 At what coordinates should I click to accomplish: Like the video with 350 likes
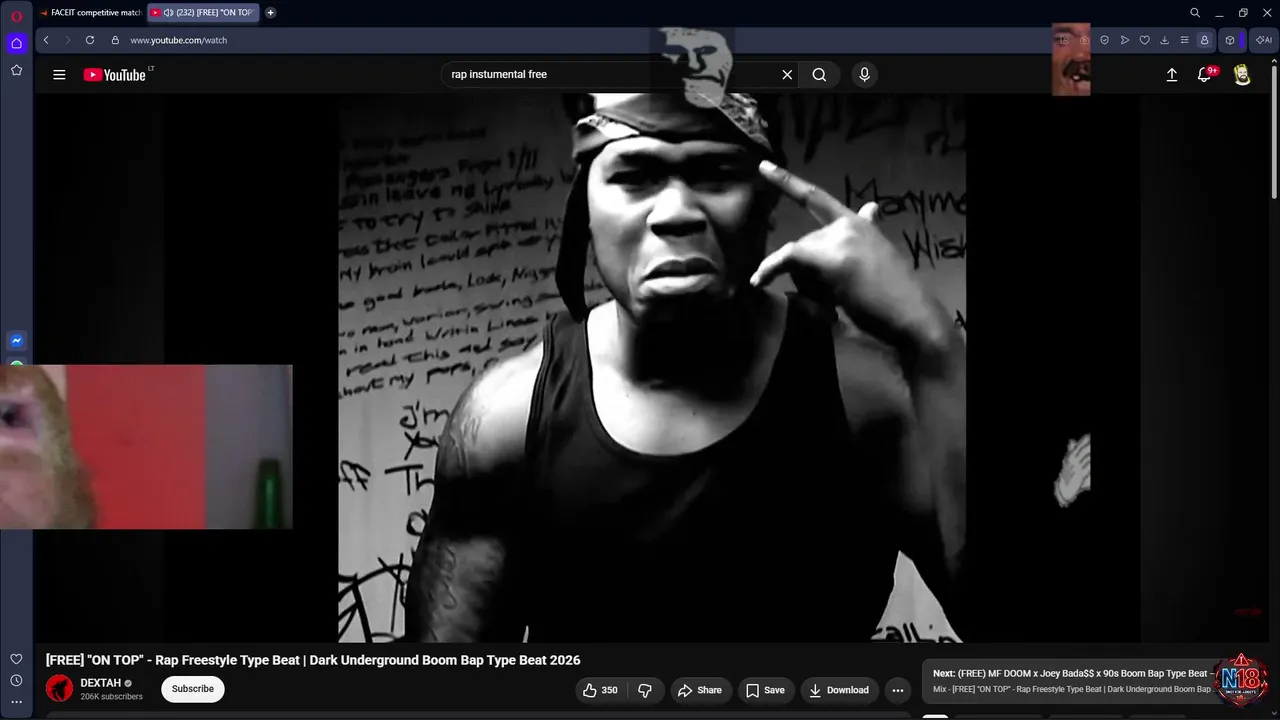click(x=600, y=690)
